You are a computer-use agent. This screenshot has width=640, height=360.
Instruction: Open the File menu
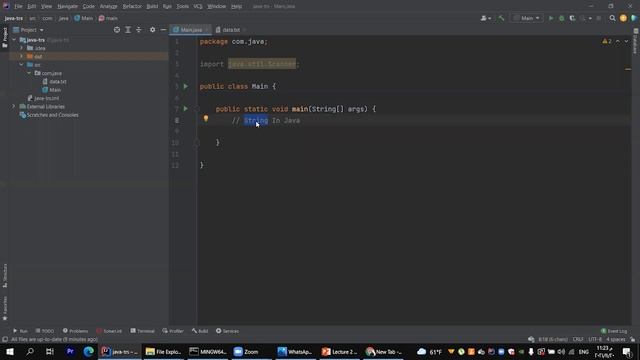tap(18, 6)
